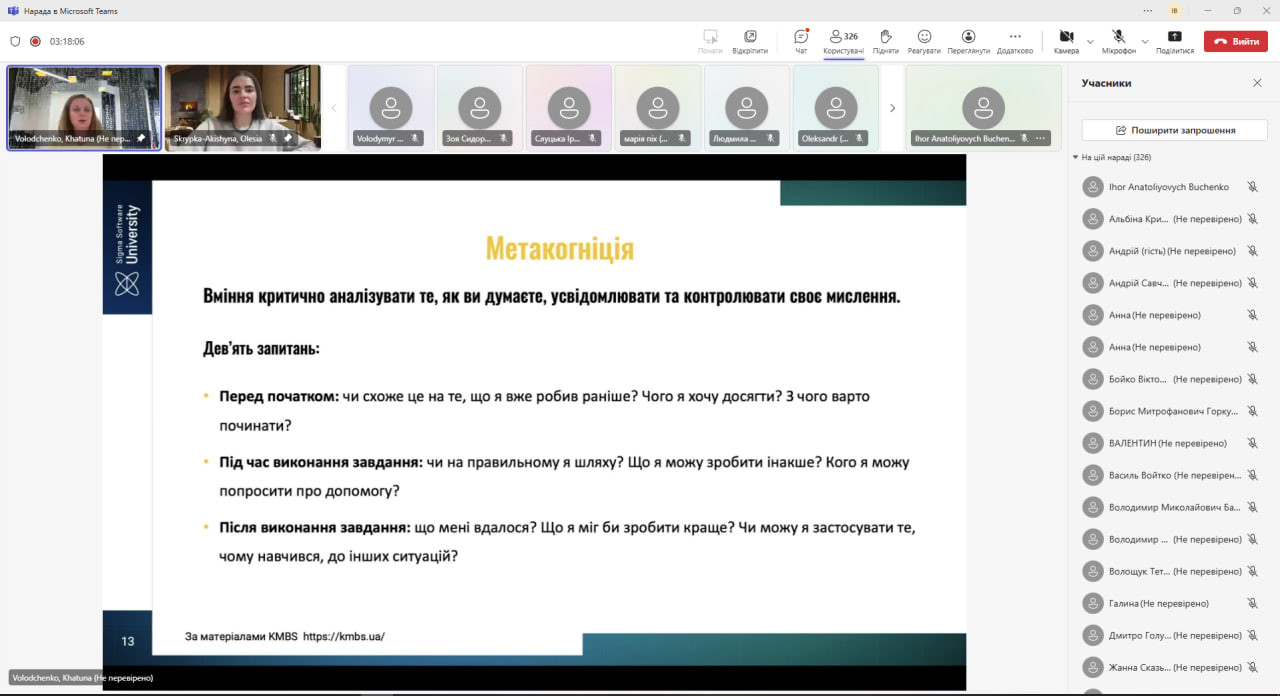Viewport: 1280px width, 696px height.
Task: Click the Метакогніція slide title
Action: coord(559,248)
